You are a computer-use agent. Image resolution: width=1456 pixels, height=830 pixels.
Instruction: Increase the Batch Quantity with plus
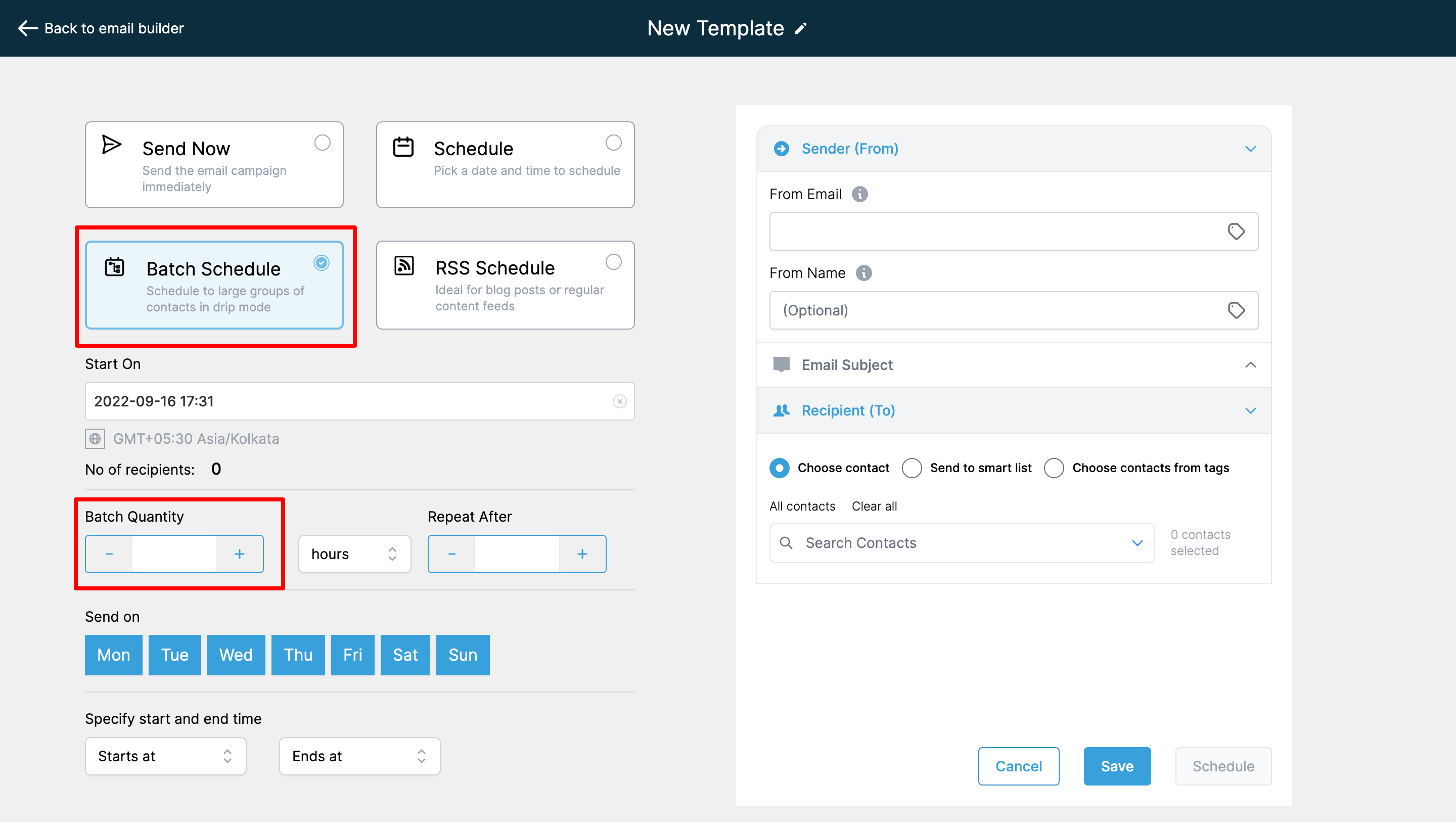(240, 554)
